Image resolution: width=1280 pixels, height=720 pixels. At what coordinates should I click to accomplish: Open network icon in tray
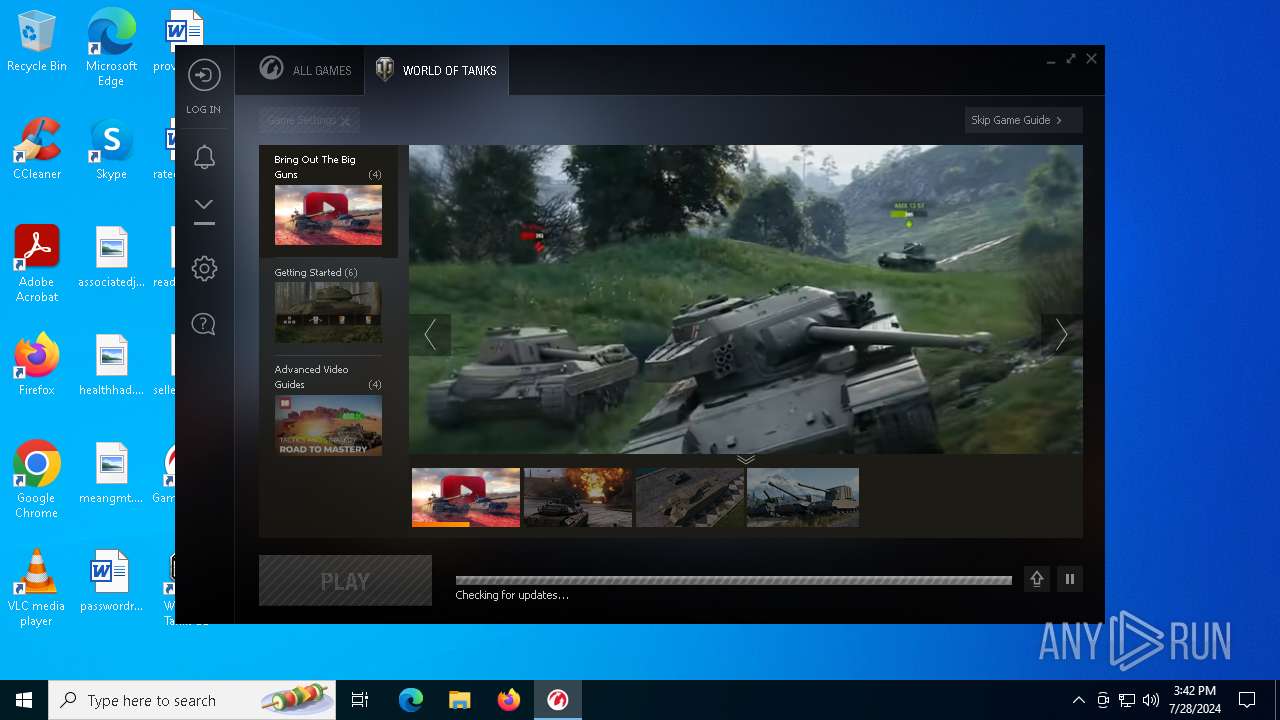pos(1127,700)
